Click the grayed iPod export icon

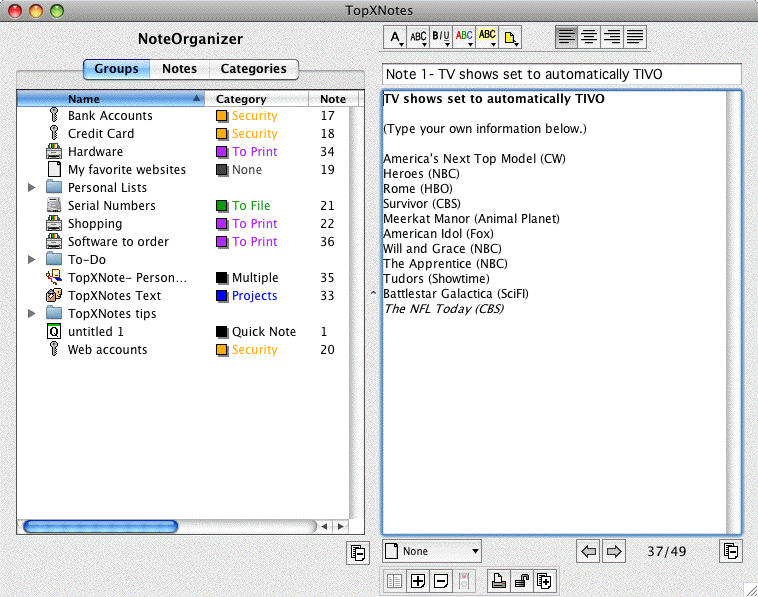[464, 581]
